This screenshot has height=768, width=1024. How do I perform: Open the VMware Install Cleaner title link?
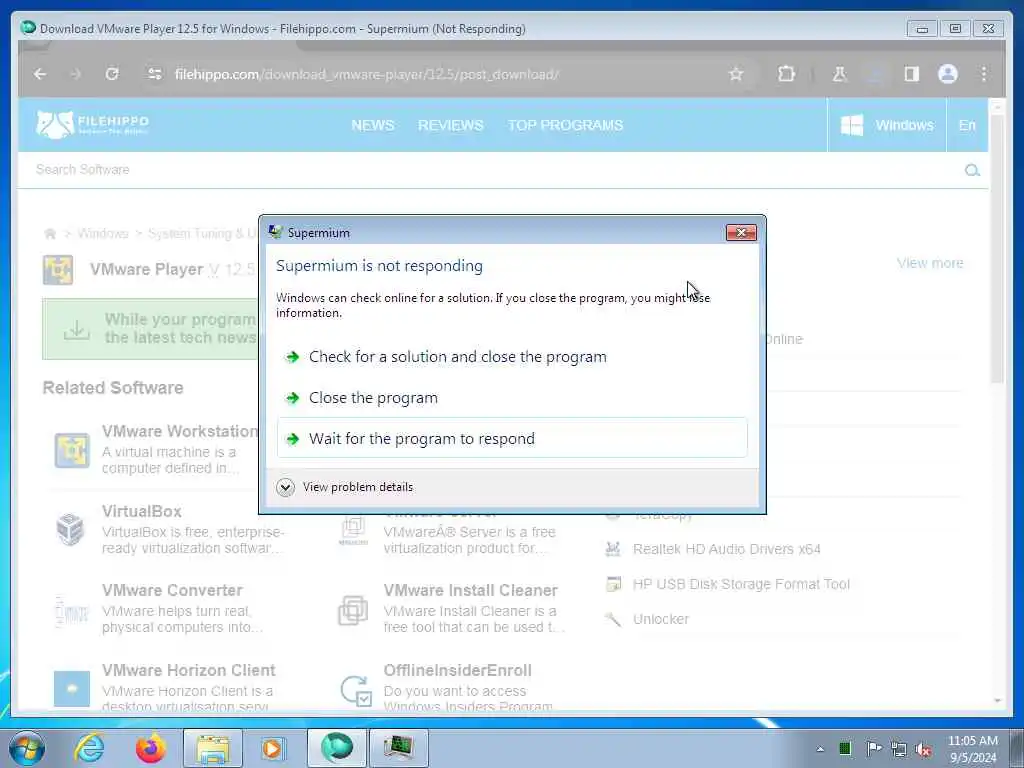tap(470, 590)
